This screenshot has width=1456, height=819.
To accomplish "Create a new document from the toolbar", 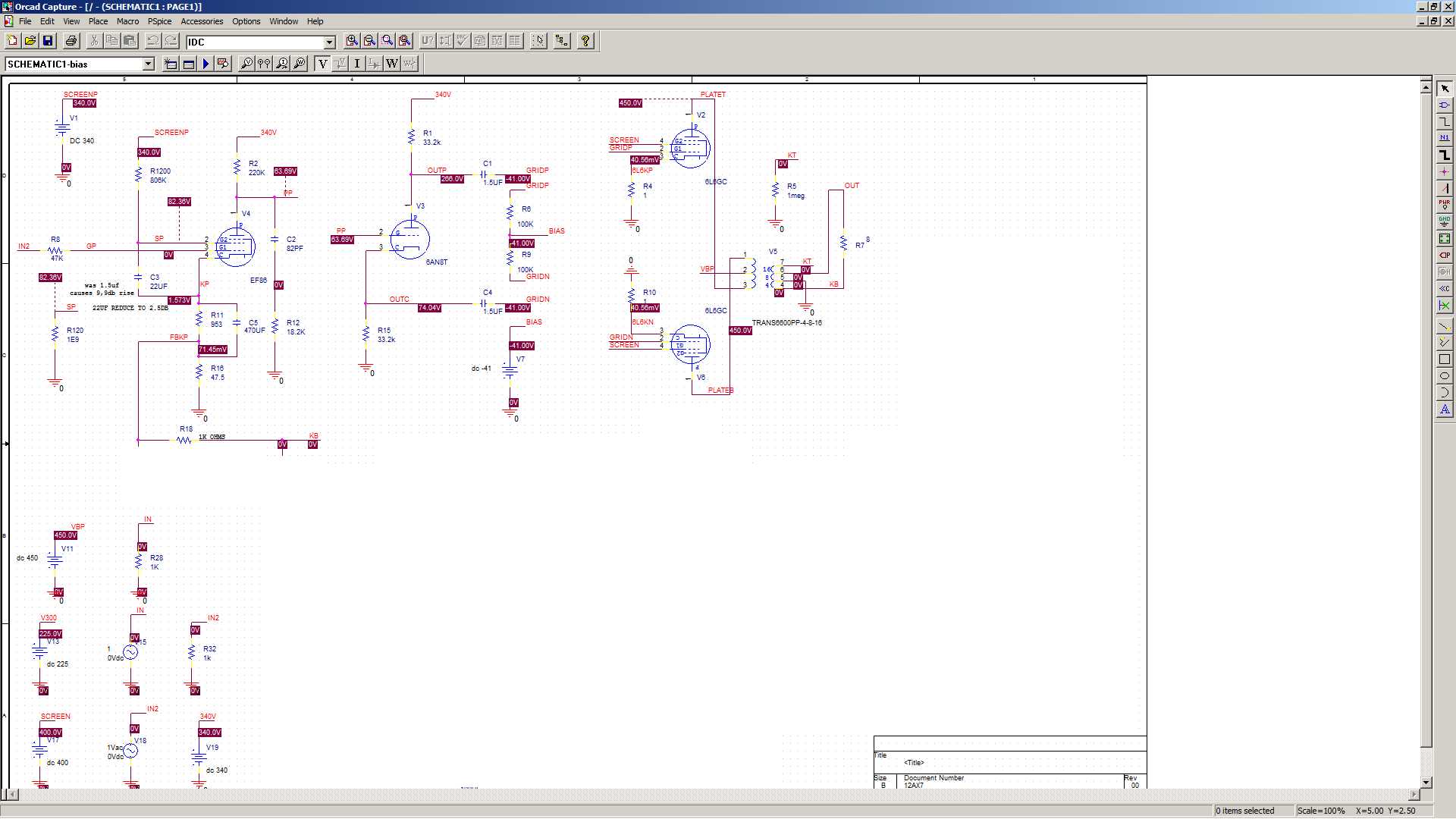I will 12,41.
